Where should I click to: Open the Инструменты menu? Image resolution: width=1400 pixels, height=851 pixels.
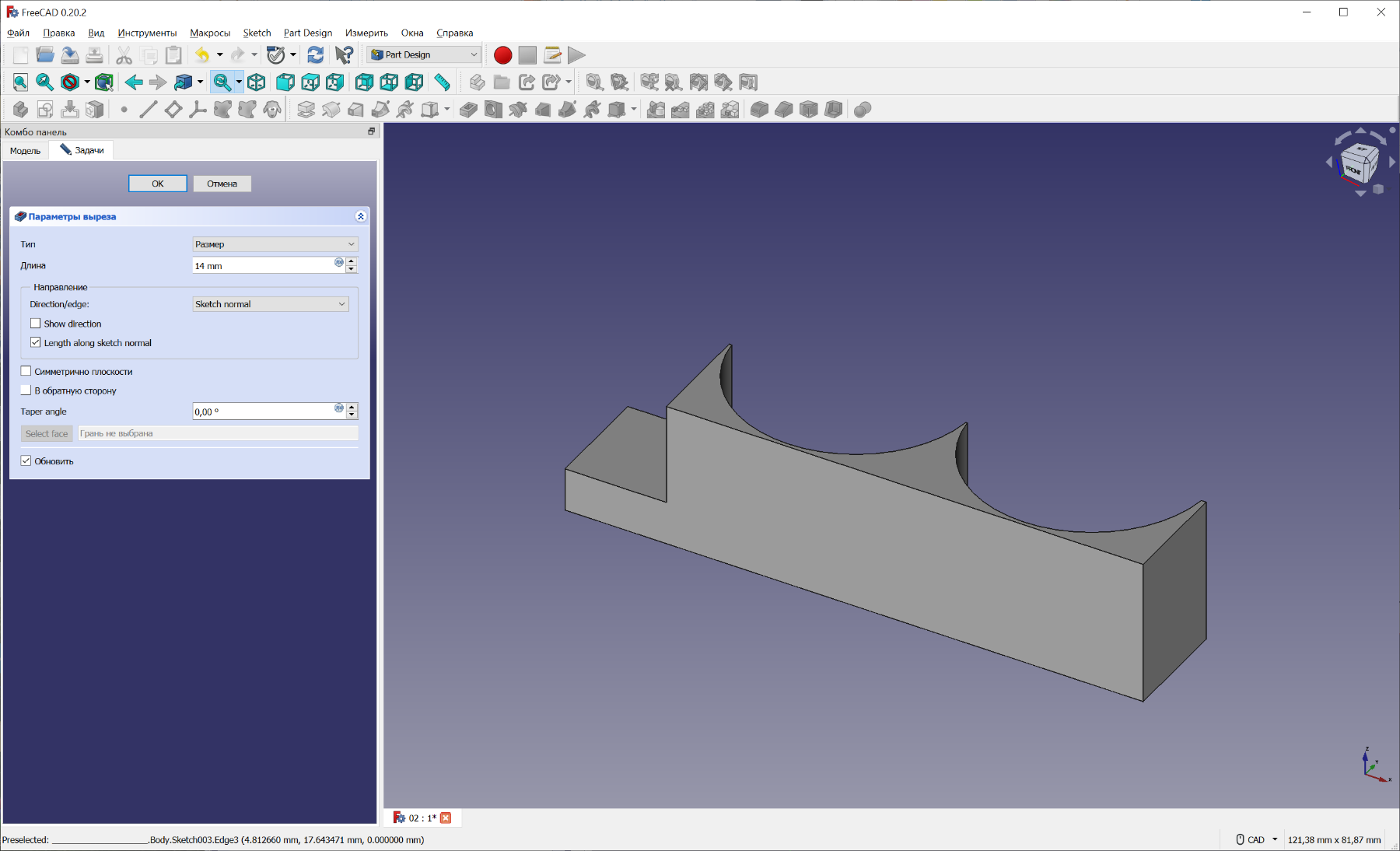(147, 33)
